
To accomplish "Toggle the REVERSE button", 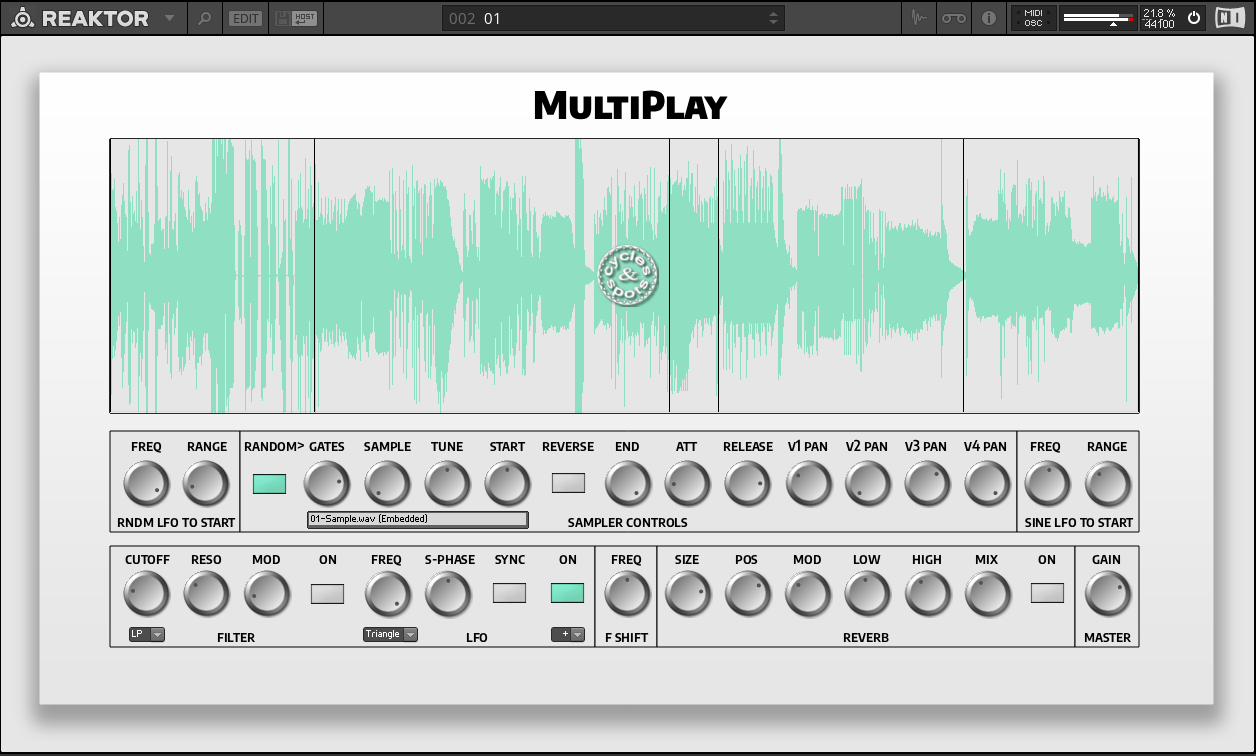I will pos(568,484).
